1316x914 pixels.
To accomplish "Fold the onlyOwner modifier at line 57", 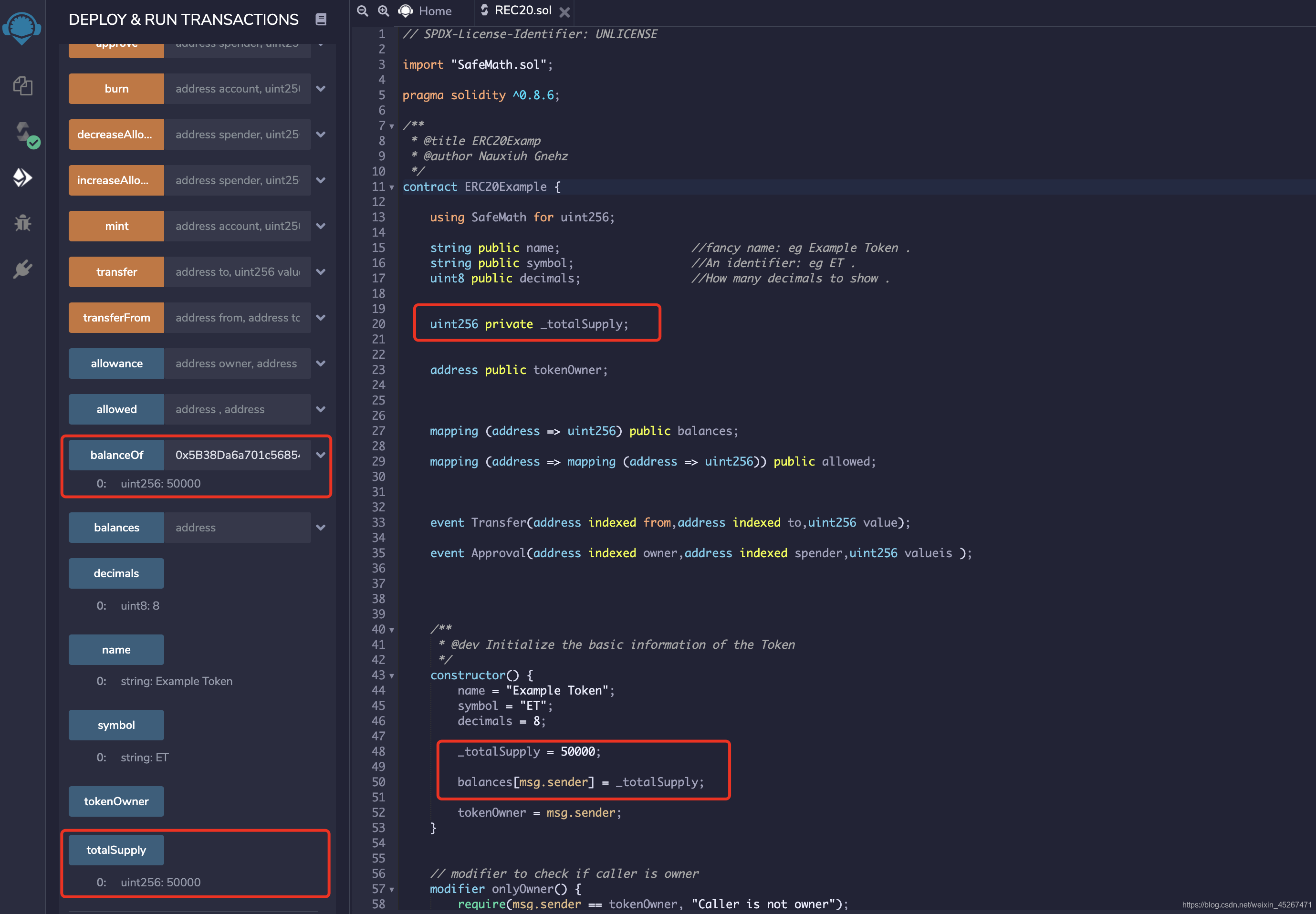I will click(392, 889).
